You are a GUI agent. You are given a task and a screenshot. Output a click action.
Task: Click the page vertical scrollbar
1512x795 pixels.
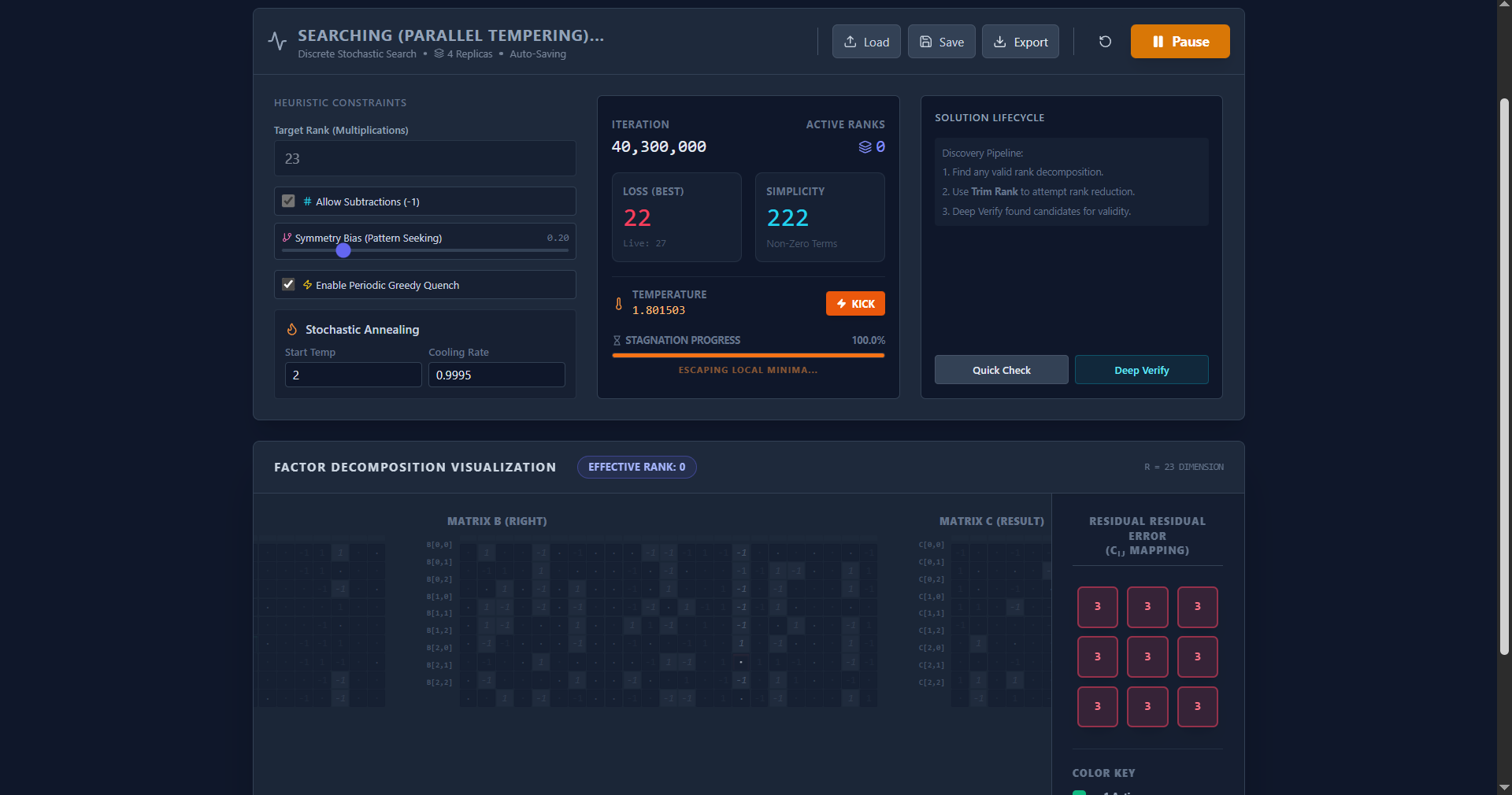coord(1504,376)
